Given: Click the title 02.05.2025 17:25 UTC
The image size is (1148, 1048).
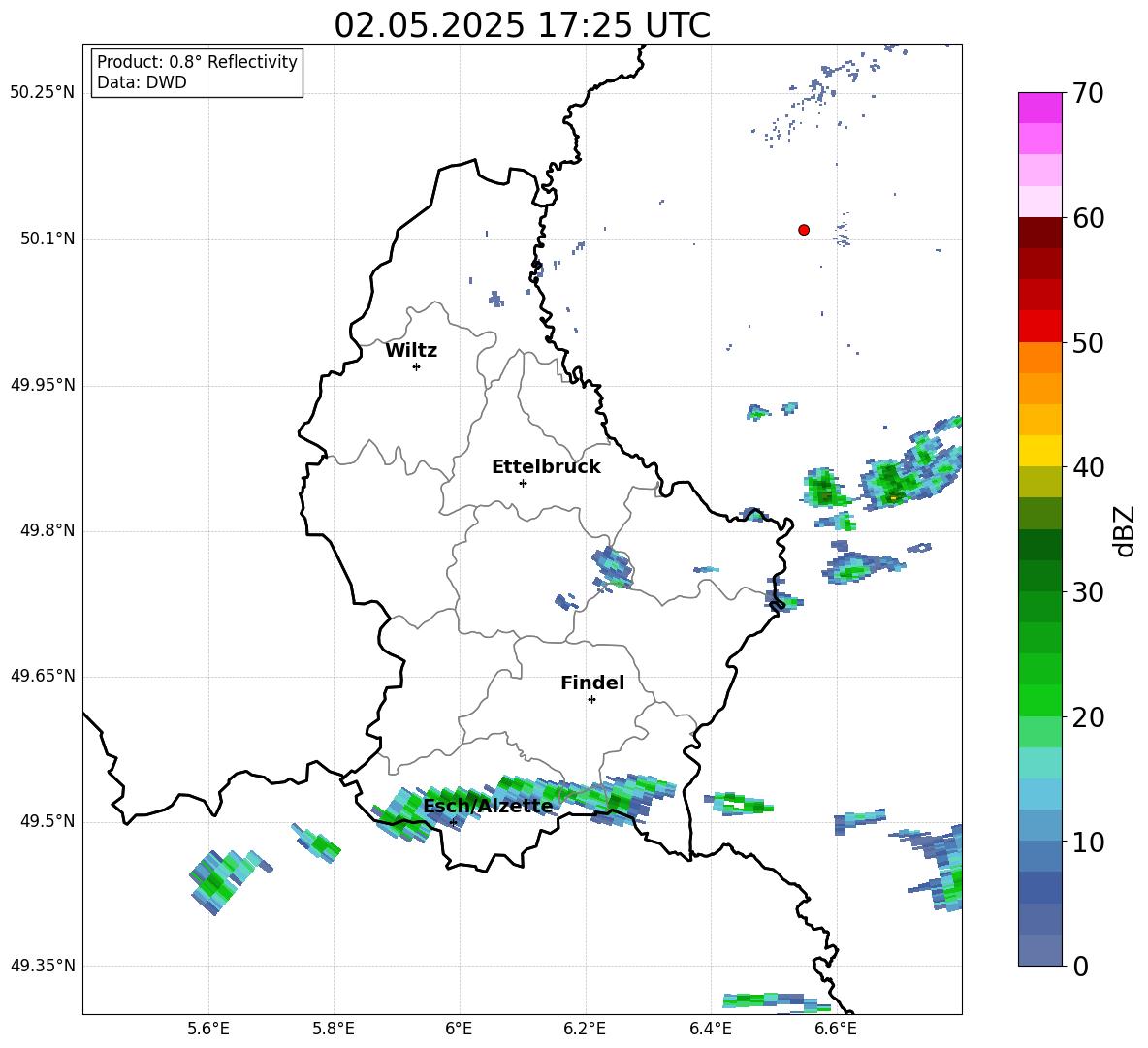Looking at the screenshot, I should 523,25.
